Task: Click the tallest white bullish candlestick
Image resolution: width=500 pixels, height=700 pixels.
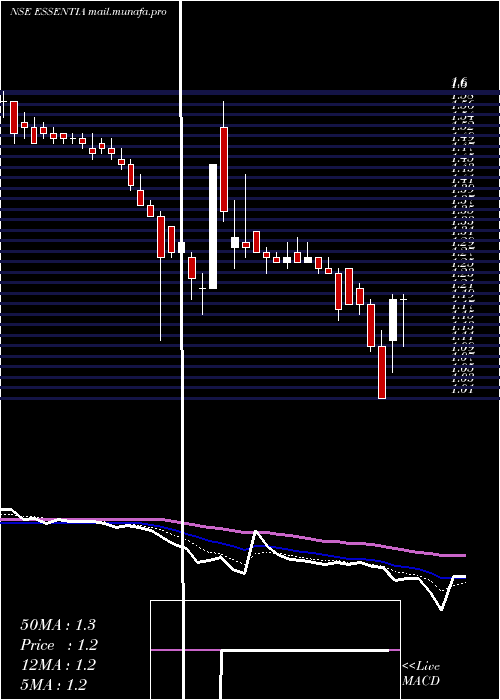Action: tap(213, 226)
